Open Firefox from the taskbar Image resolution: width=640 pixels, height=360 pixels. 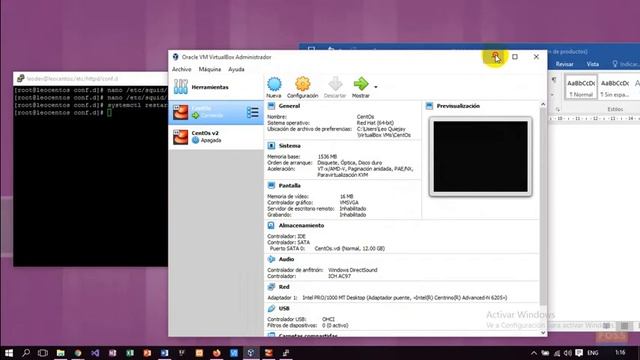(x=216, y=353)
